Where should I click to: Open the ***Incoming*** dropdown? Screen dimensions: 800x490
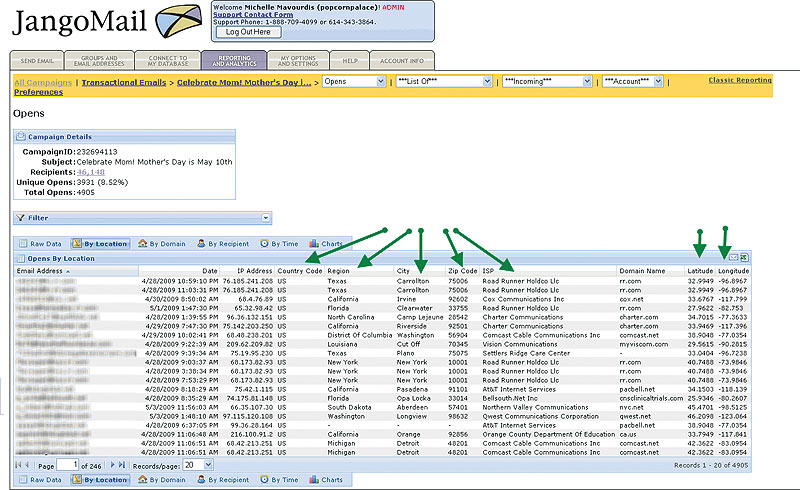(x=547, y=82)
